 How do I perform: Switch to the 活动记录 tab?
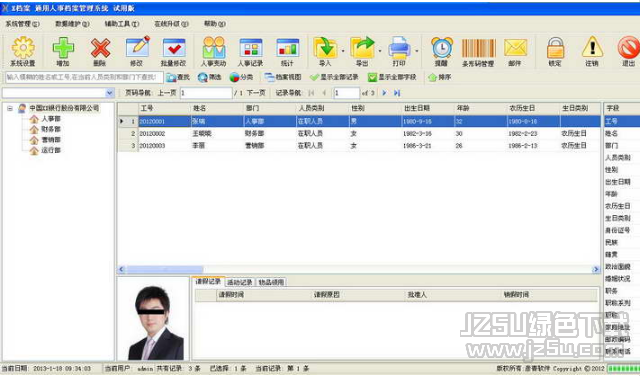[x=240, y=282]
